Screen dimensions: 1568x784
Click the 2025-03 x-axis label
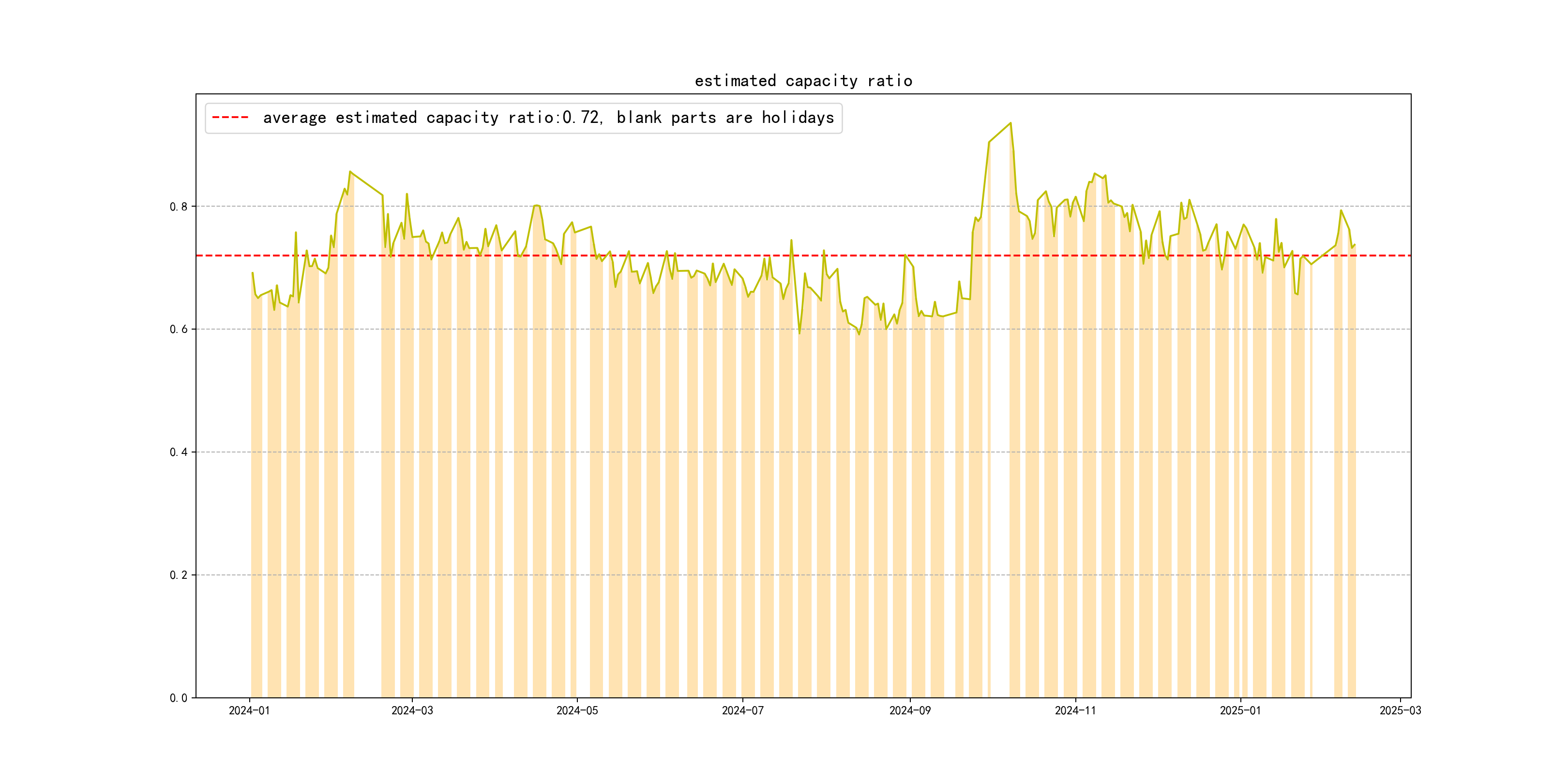point(1400,710)
